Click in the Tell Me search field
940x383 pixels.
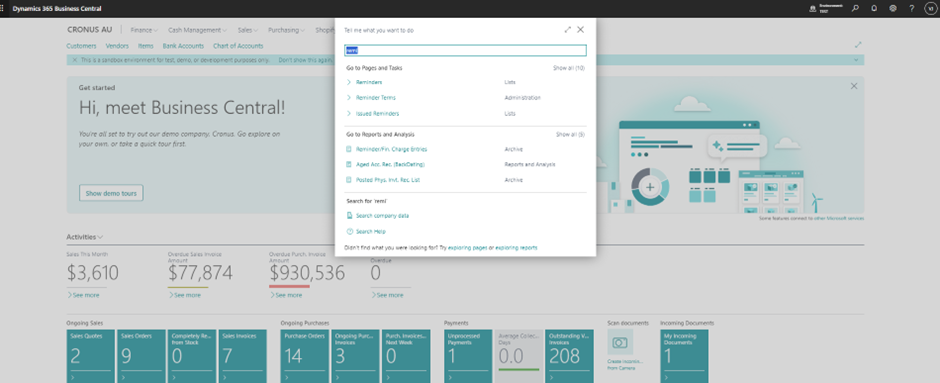465,50
